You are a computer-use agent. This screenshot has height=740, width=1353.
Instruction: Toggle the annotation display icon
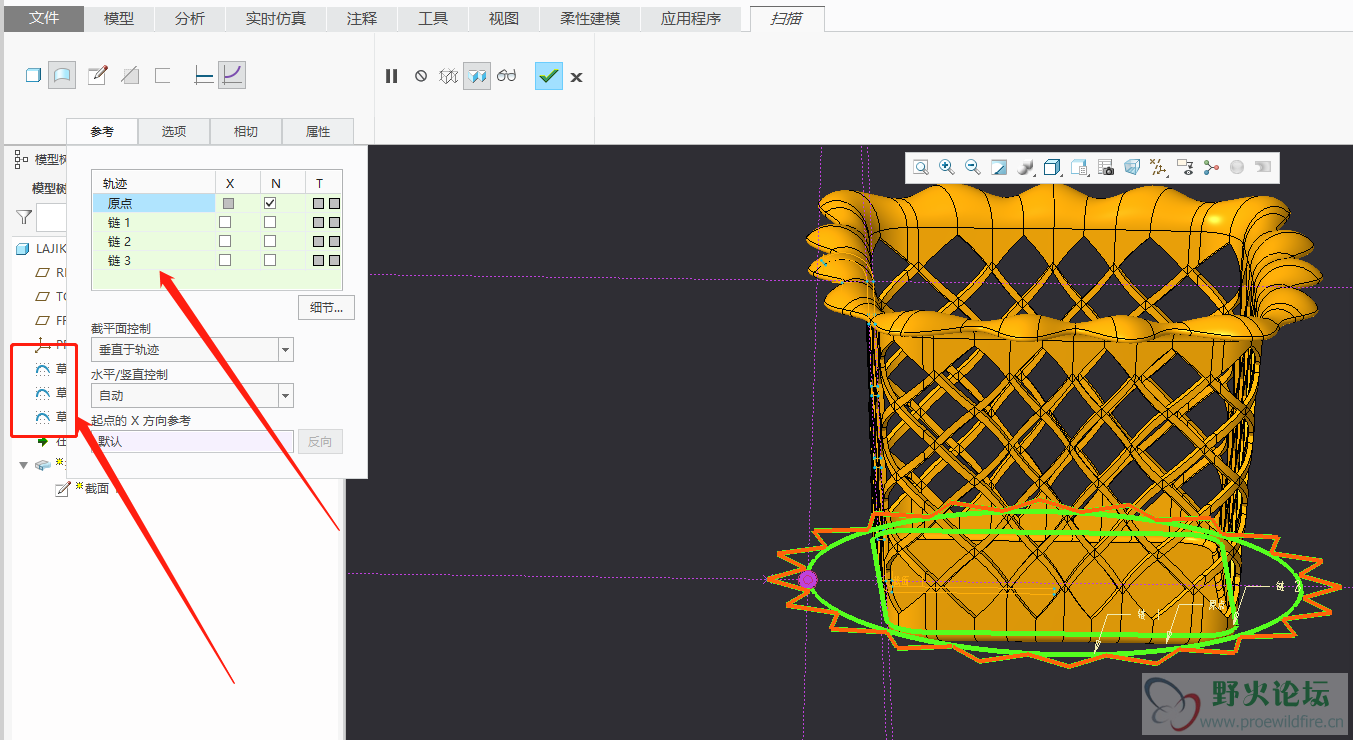[1185, 168]
